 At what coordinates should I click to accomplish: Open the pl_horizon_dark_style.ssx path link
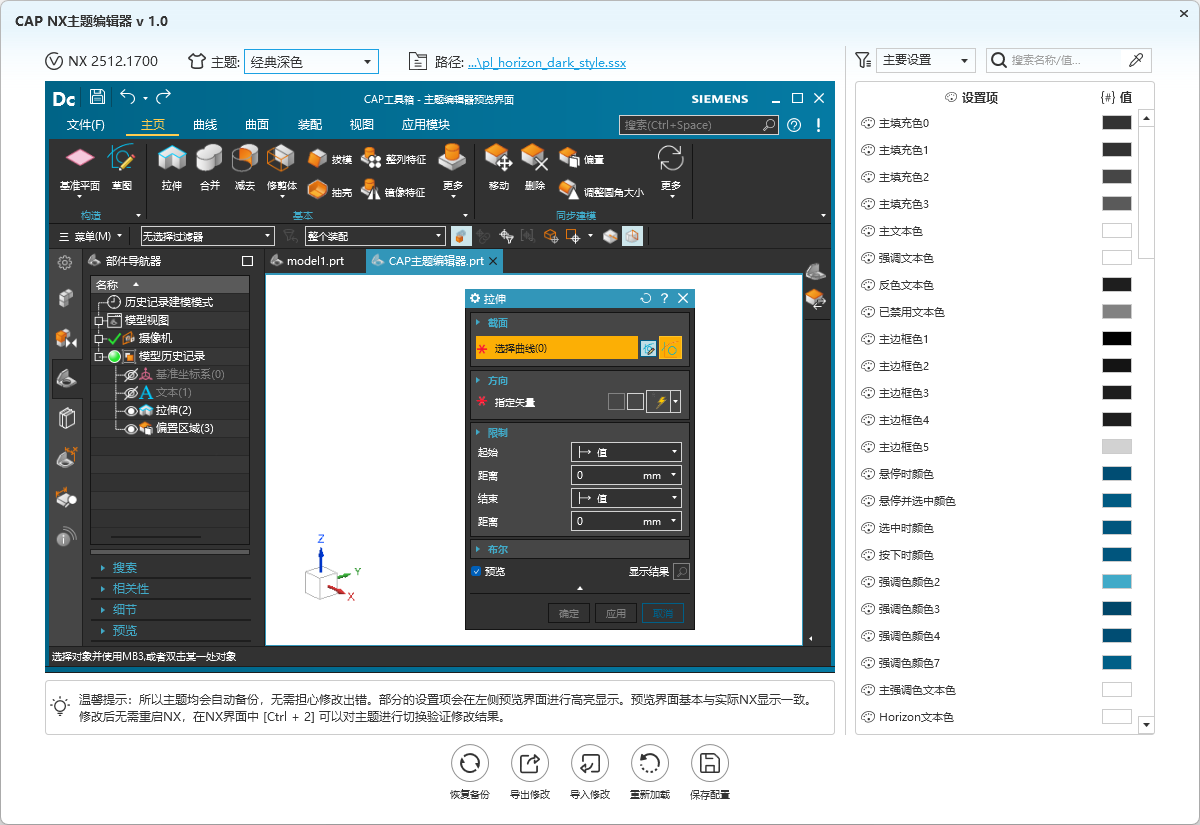(547, 62)
